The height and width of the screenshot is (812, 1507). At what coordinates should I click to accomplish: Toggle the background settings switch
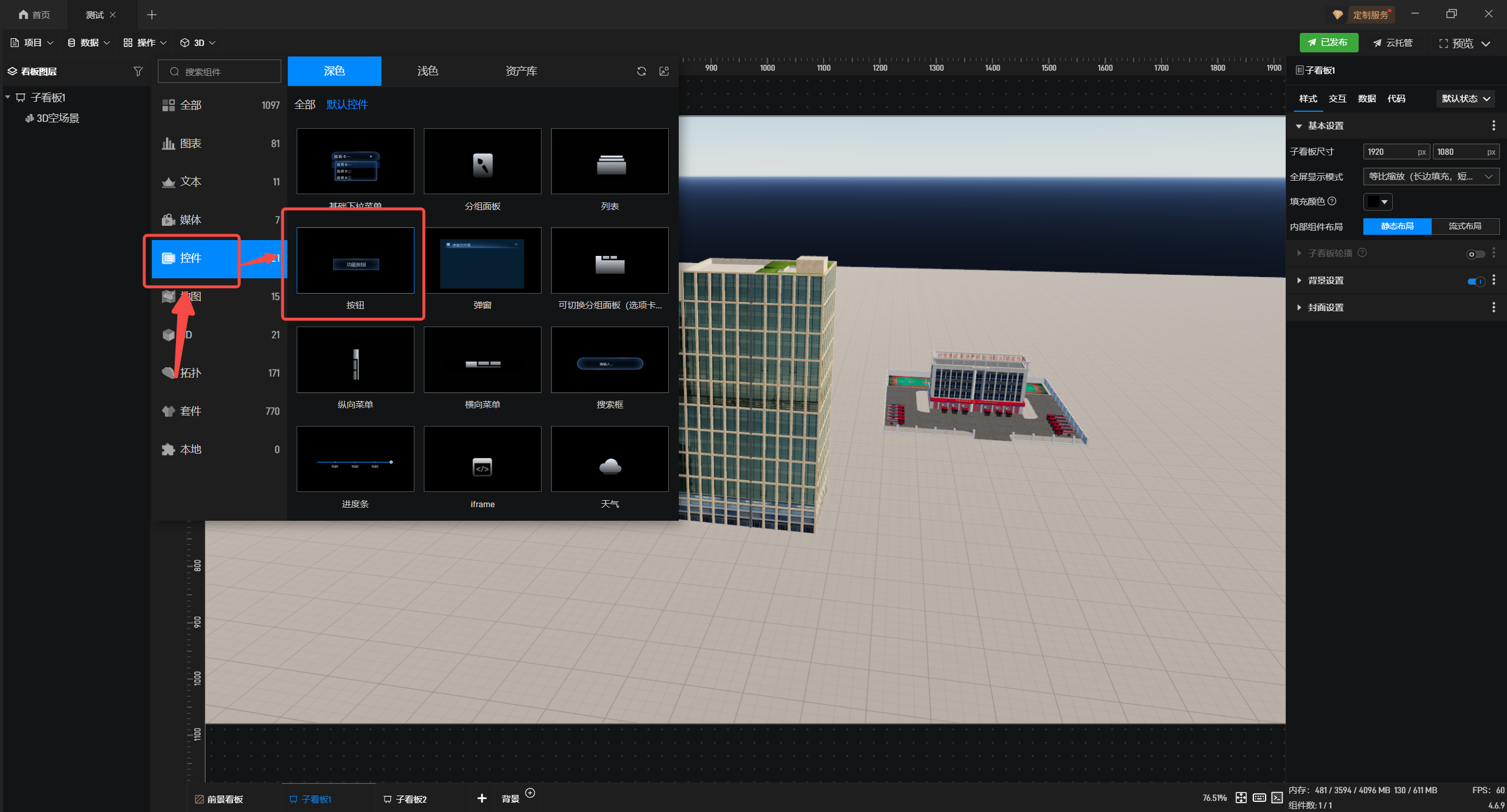pos(1476,281)
